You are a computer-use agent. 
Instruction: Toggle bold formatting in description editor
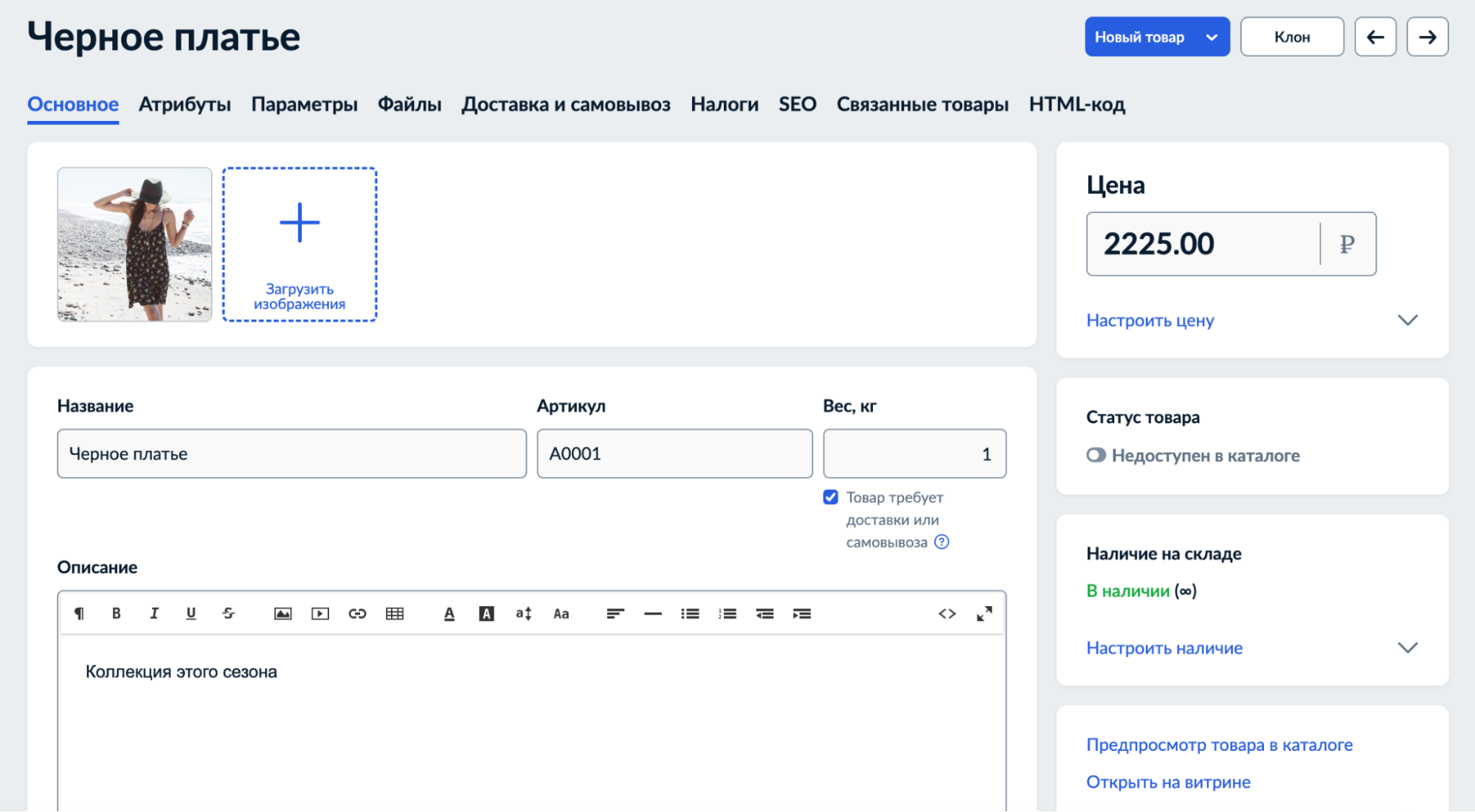pyautogui.click(x=116, y=614)
